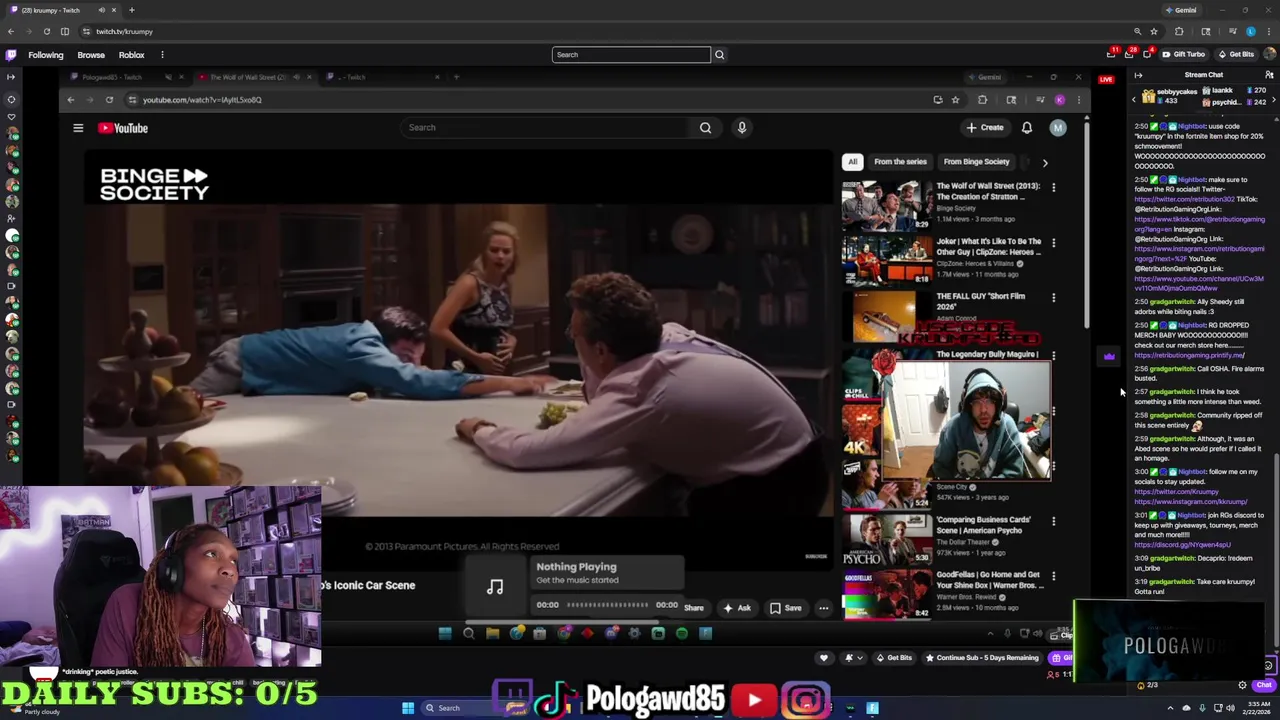Screen dimensions: 1280x720
Task: Open the chat settings gear
Action: 1242,685
